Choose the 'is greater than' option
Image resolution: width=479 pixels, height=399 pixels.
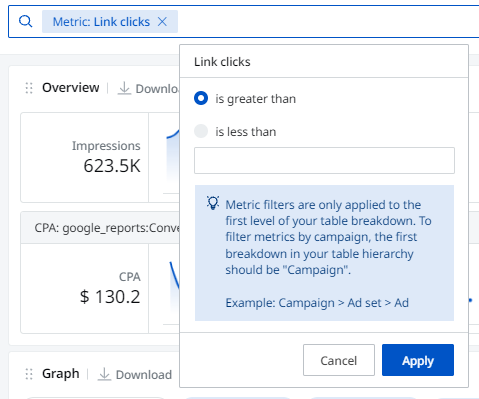click(x=201, y=98)
